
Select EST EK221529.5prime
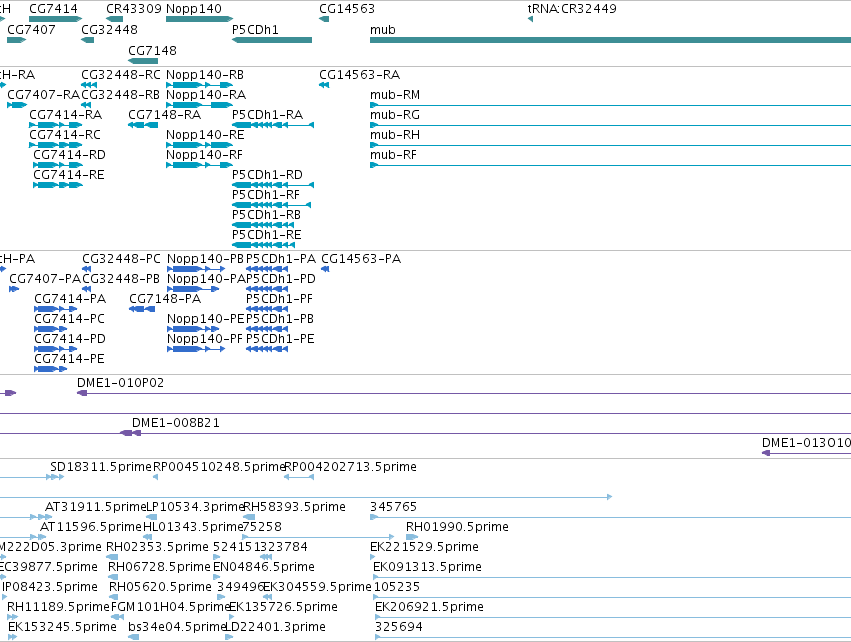coord(374,557)
